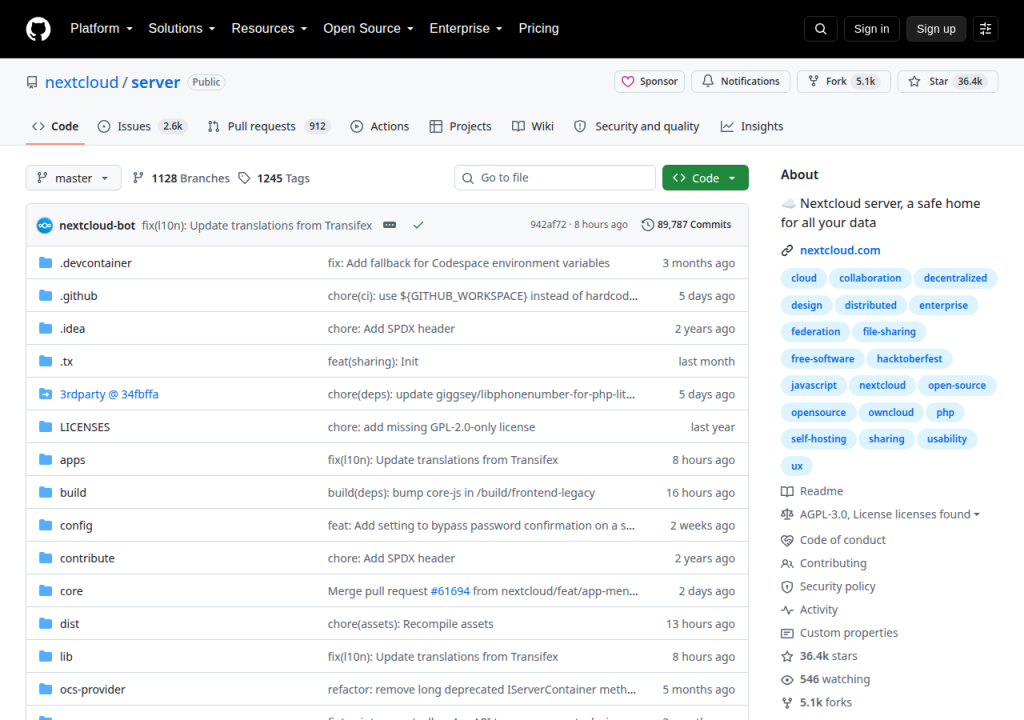Click the .devcontainer folder icon
The image size is (1024, 720).
[45, 263]
